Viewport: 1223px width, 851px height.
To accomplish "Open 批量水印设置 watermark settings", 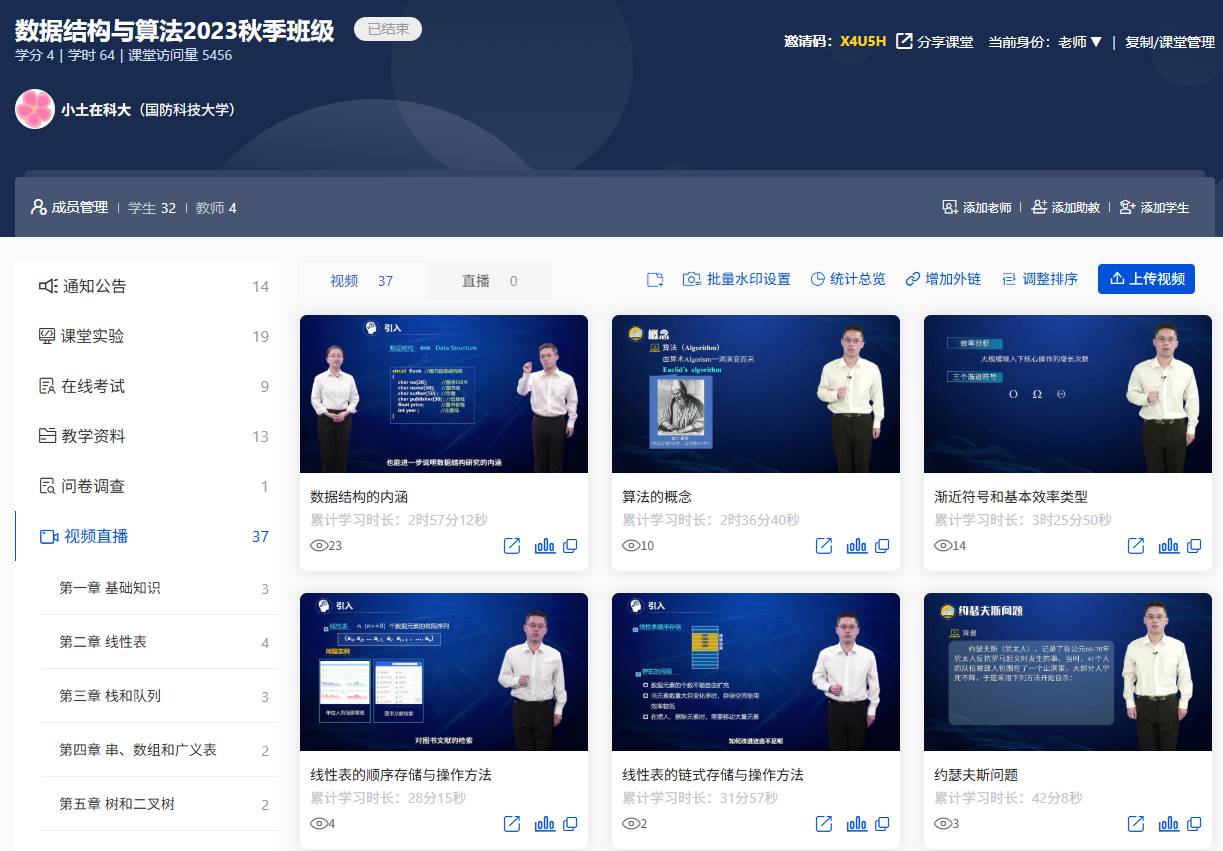I will [737, 280].
